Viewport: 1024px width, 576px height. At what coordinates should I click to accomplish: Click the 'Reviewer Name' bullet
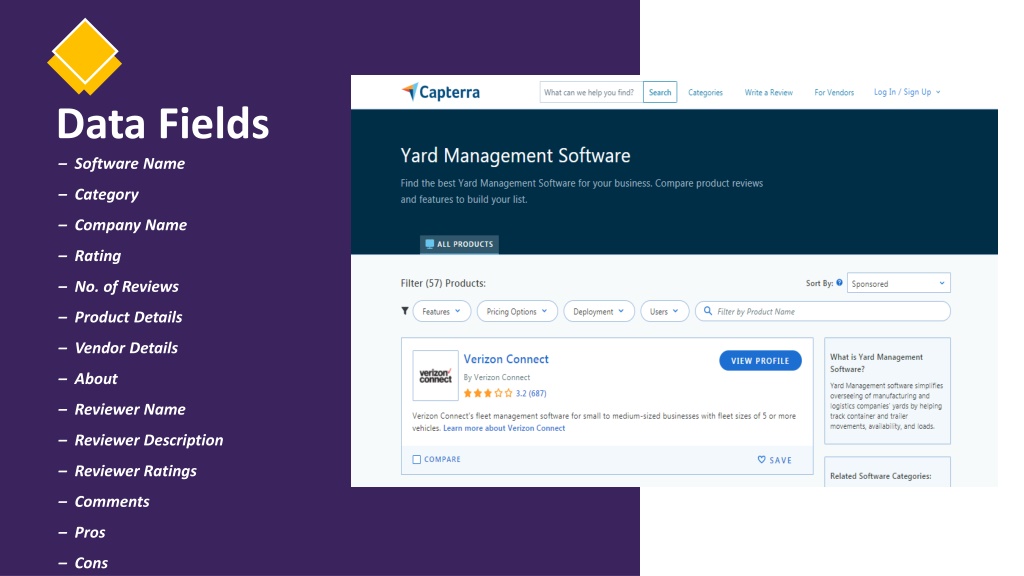coord(130,409)
